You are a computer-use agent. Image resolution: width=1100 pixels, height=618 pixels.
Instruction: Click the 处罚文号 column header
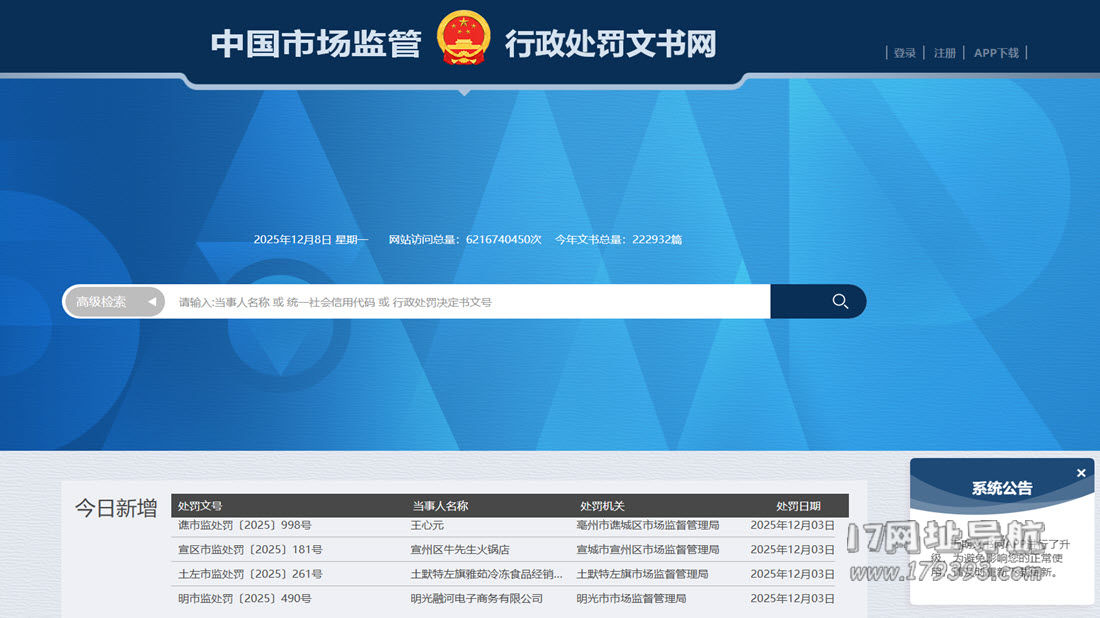tap(200, 506)
